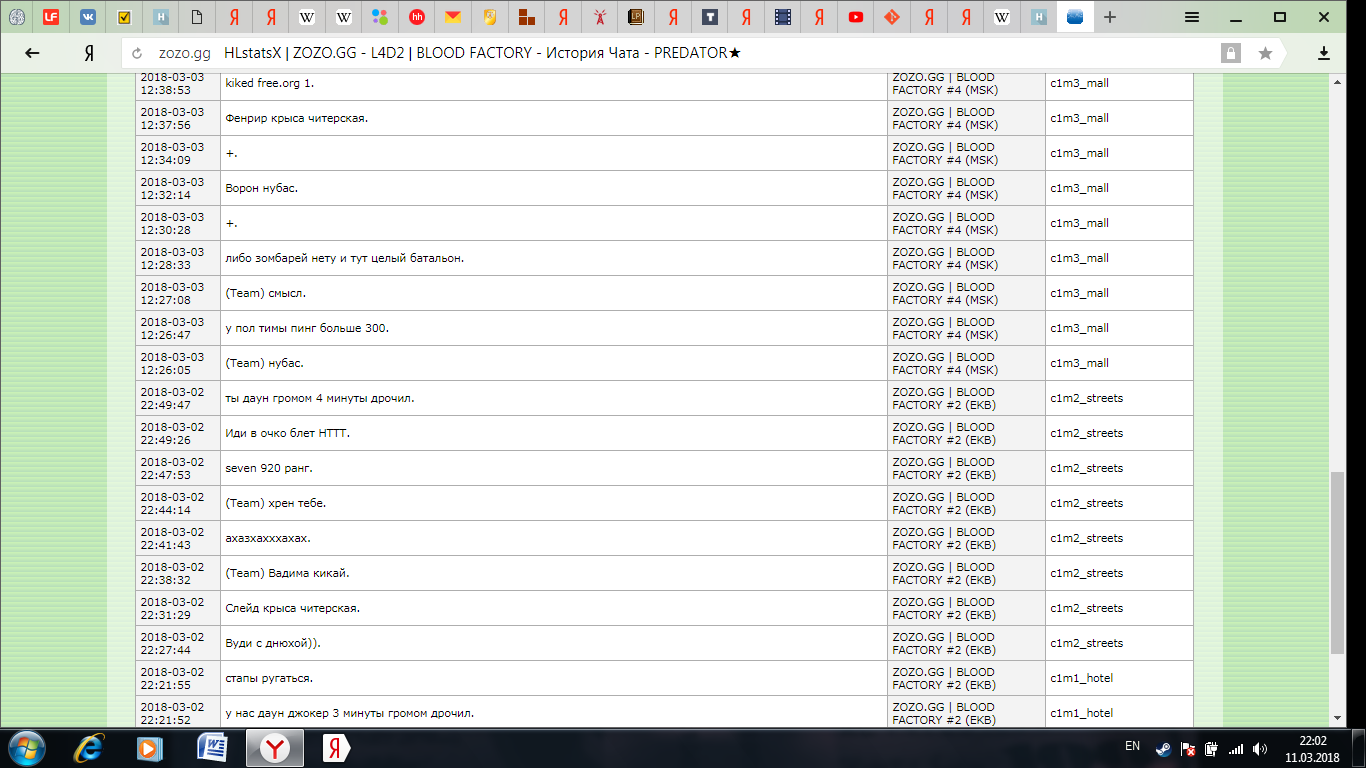1366x768 pixels.
Task: Click the page reload icon in the address bar
Action: click(x=137, y=53)
